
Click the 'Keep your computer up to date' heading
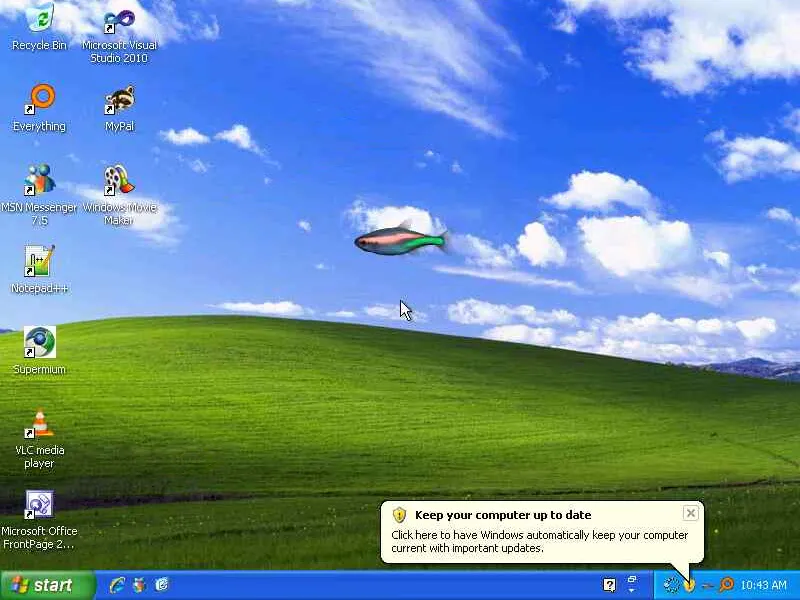(x=503, y=515)
